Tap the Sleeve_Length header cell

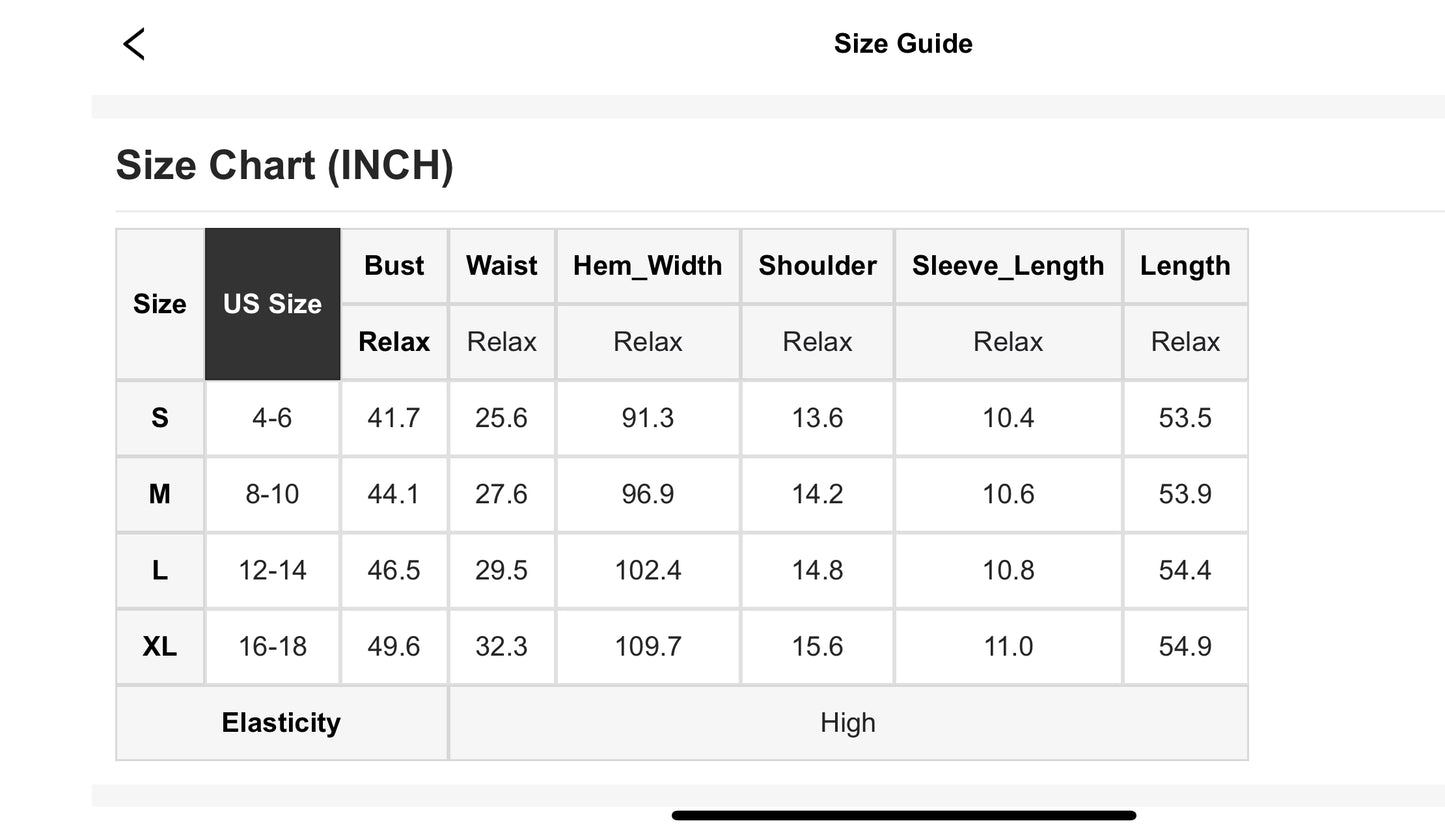tap(1008, 266)
